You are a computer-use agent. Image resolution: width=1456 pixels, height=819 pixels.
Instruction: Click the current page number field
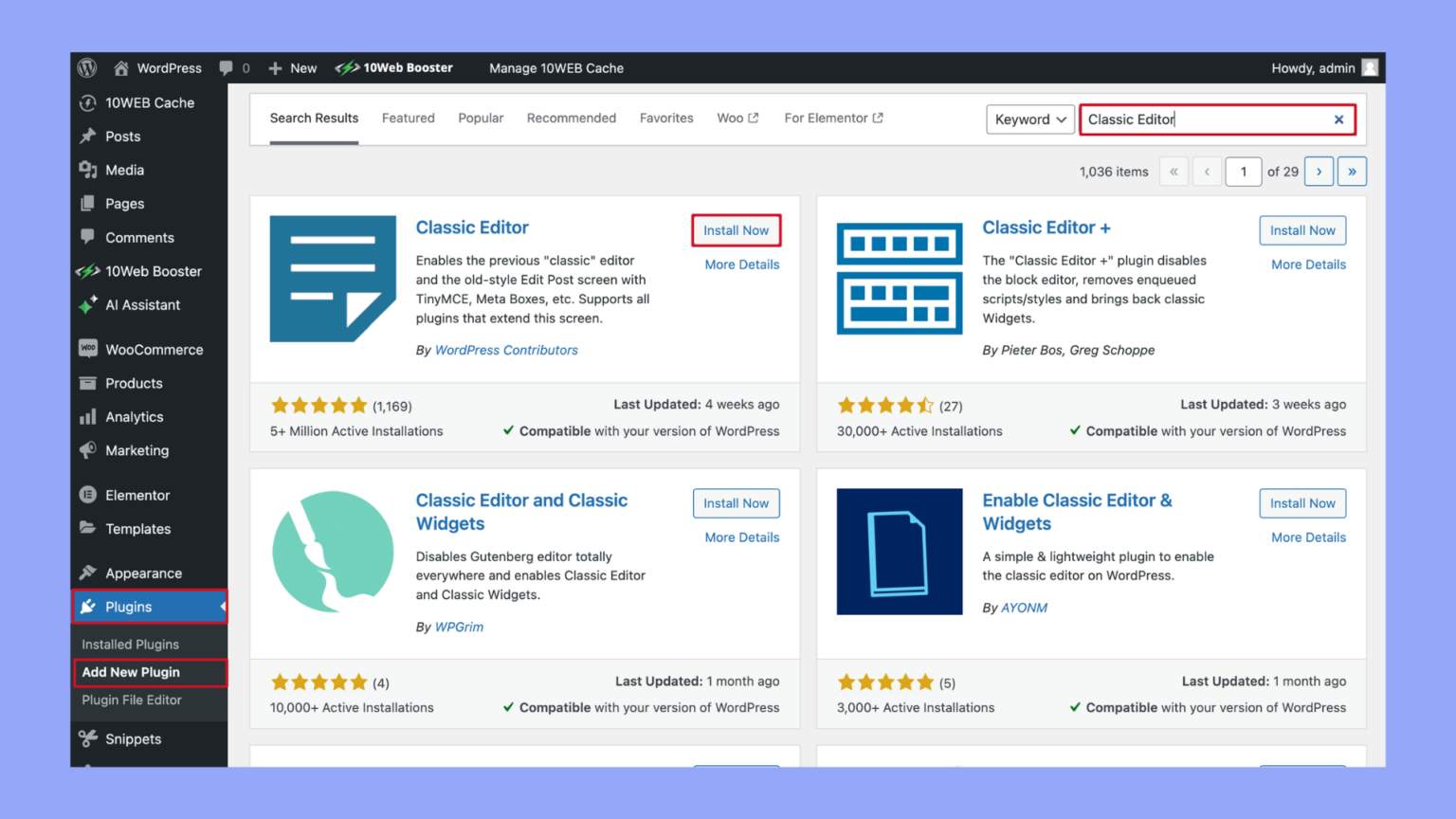point(1244,172)
